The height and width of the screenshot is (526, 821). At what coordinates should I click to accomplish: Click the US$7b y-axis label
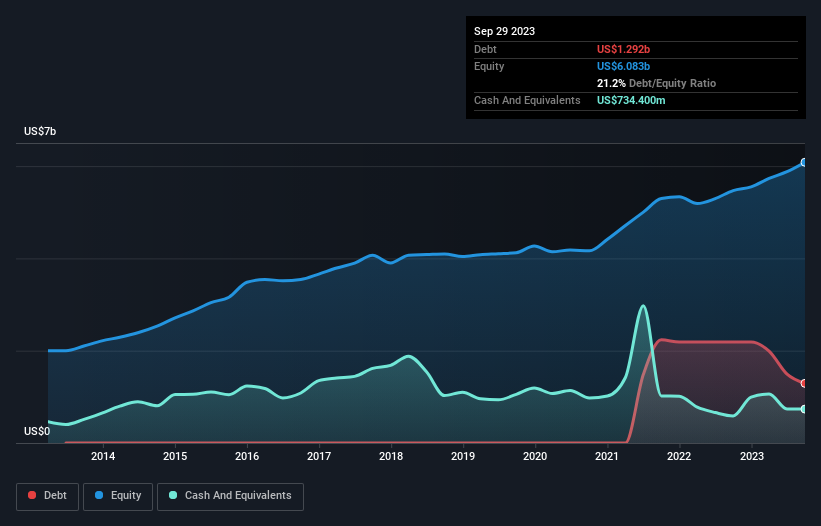[x=40, y=131]
